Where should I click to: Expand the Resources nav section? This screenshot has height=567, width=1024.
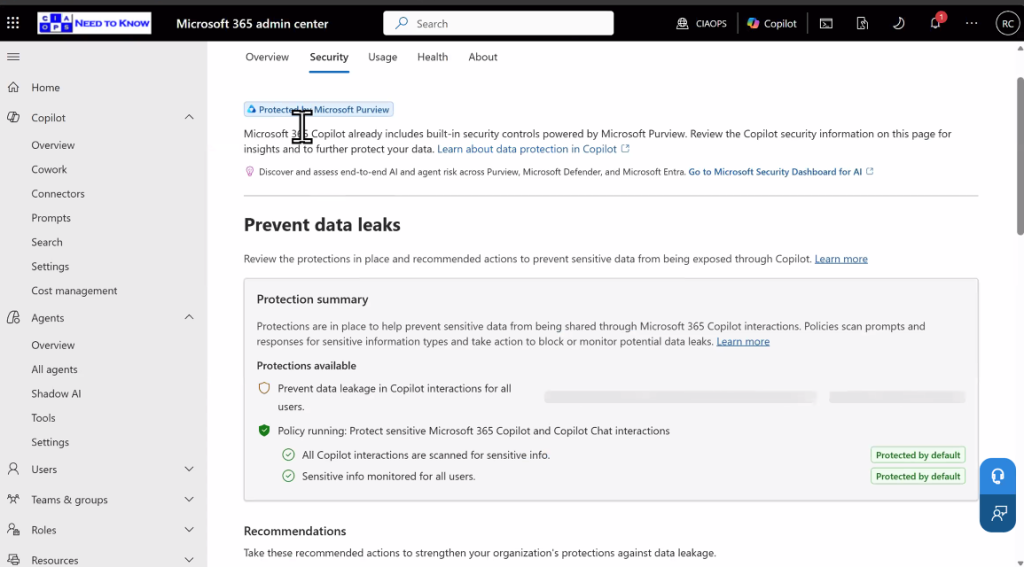point(189,560)
